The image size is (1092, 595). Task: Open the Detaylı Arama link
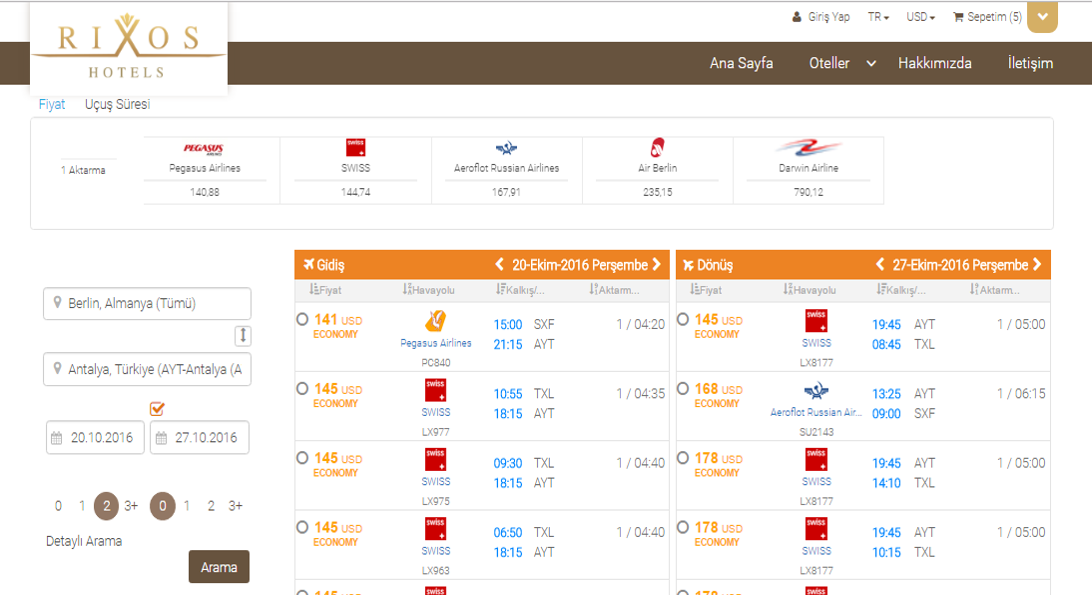[84, 541]
